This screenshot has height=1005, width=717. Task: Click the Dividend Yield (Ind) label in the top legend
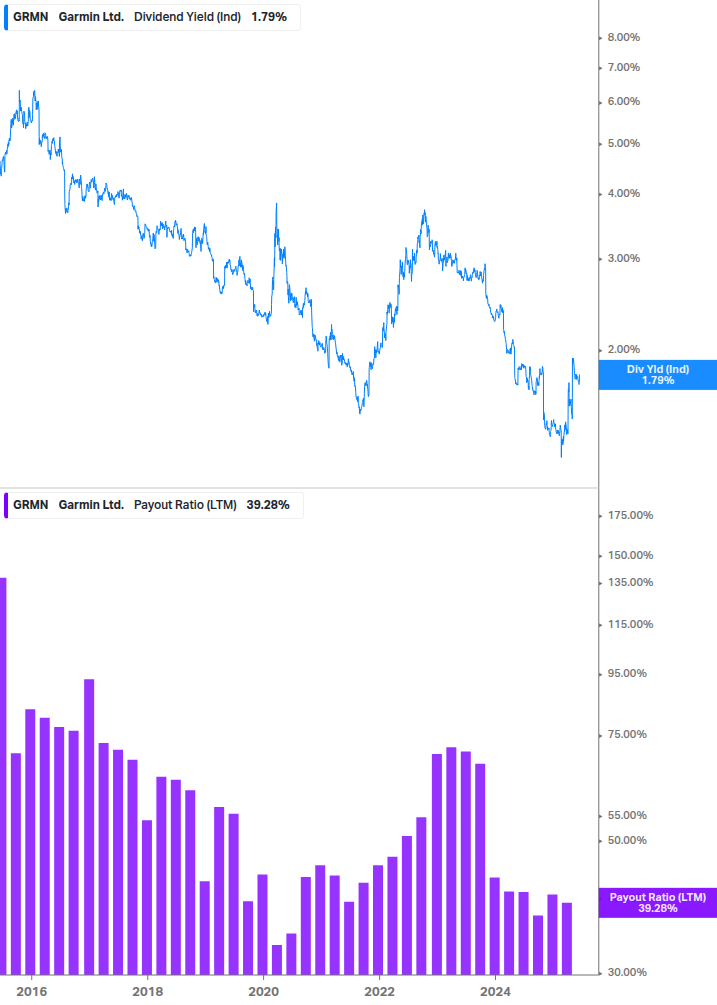pyautogui.click(x=187, y=17)
